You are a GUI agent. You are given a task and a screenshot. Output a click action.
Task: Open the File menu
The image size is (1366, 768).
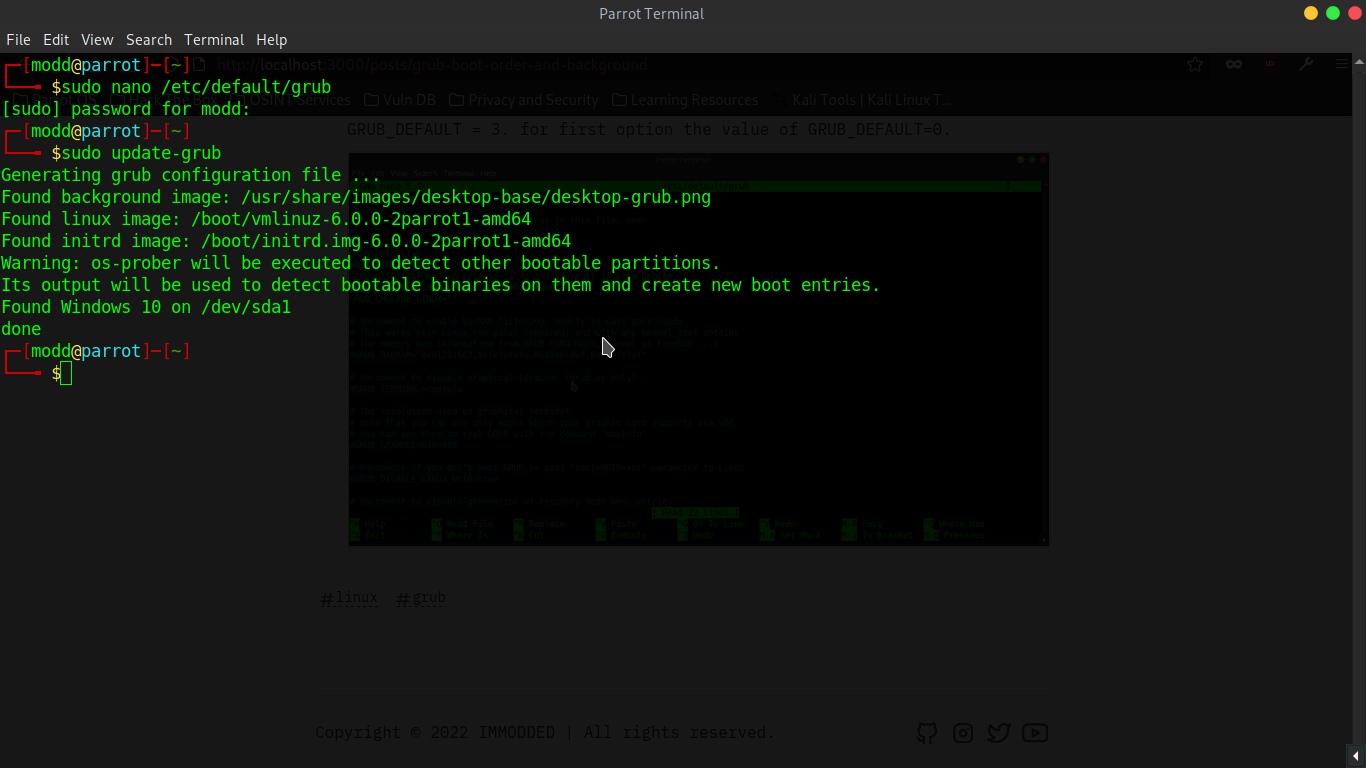tap(18, 40)
